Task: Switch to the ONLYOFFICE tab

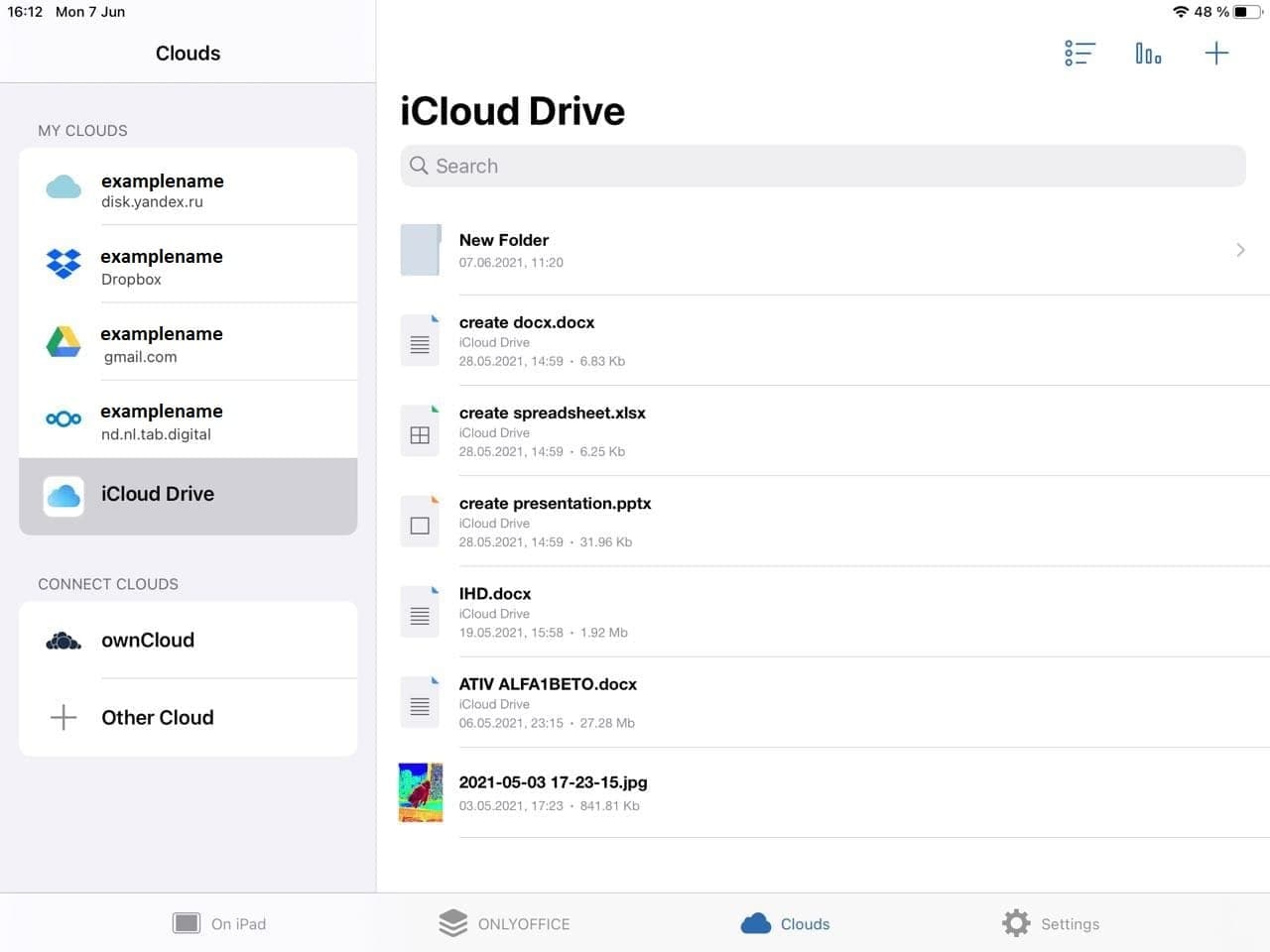Action: click(504, 923)
